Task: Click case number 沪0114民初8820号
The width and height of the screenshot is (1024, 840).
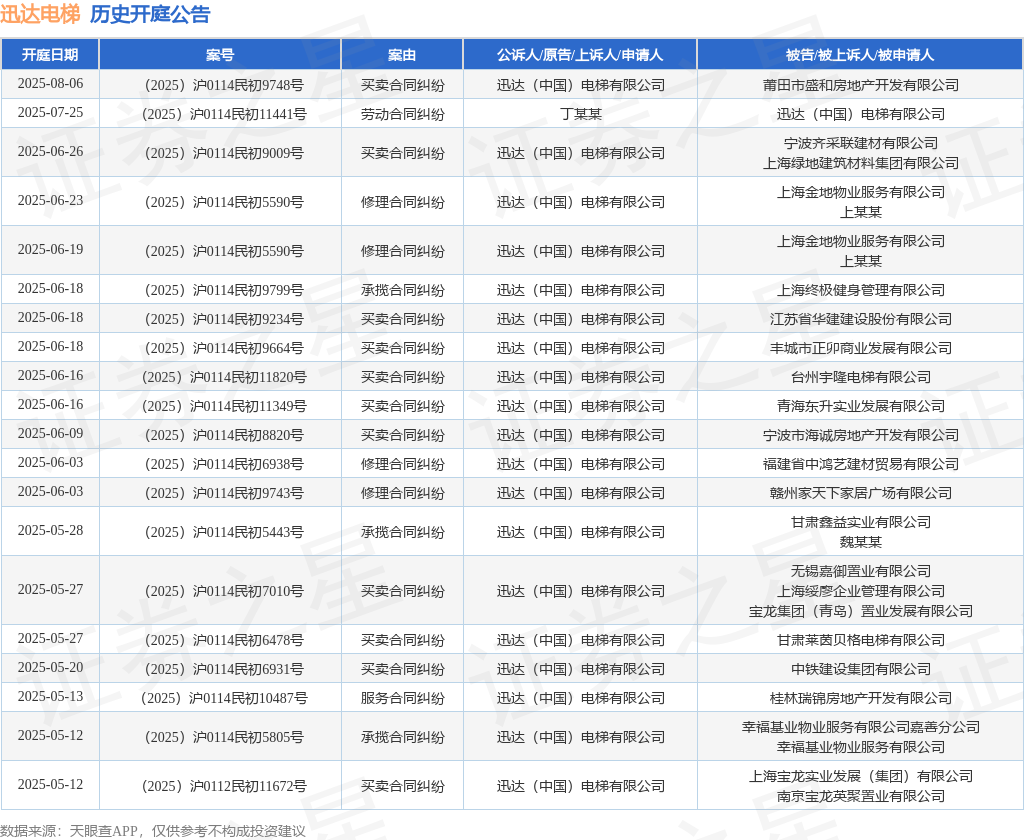Action: pyautogui.click(x=248, y=436)
